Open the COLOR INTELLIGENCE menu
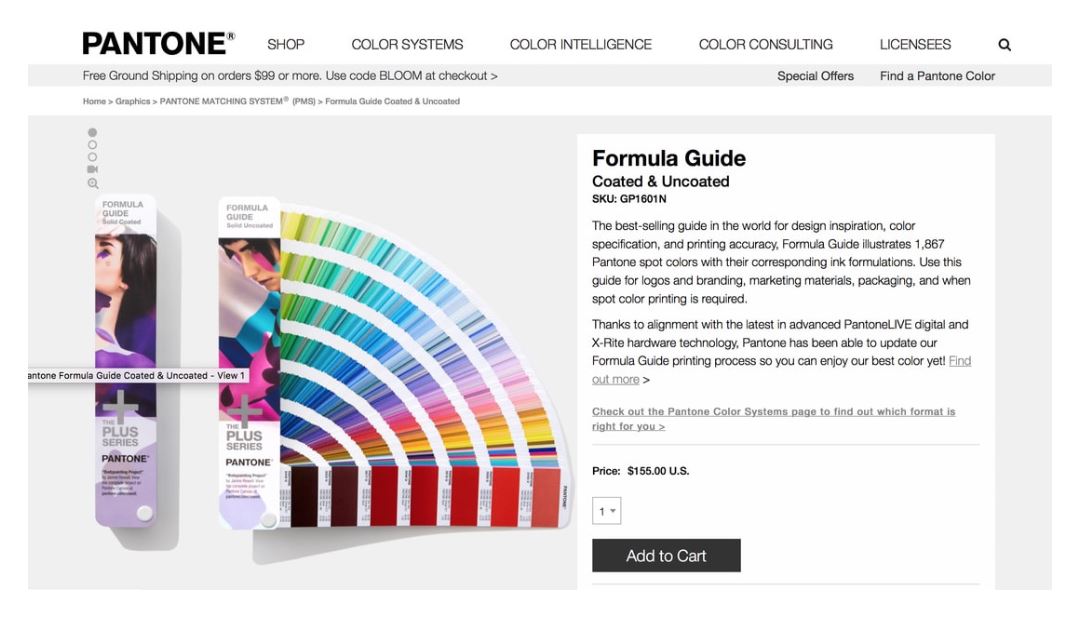The height and width of the screenshot is (624, 1078). [x=580, y=45]
